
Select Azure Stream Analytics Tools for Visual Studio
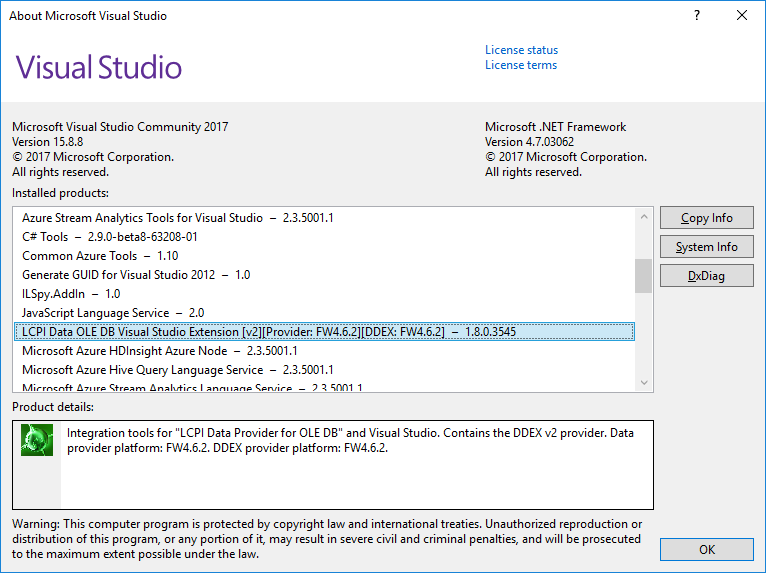325,218
